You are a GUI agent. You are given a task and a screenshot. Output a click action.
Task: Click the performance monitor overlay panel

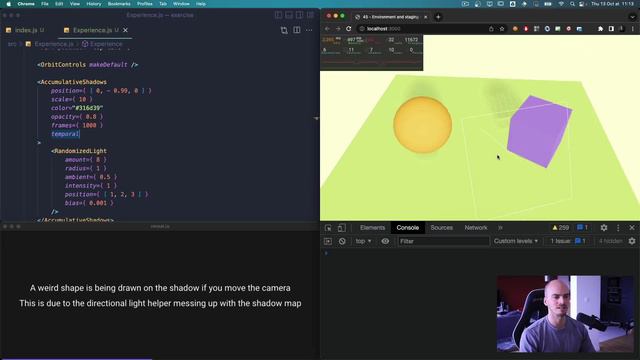(x=371, y=52)
